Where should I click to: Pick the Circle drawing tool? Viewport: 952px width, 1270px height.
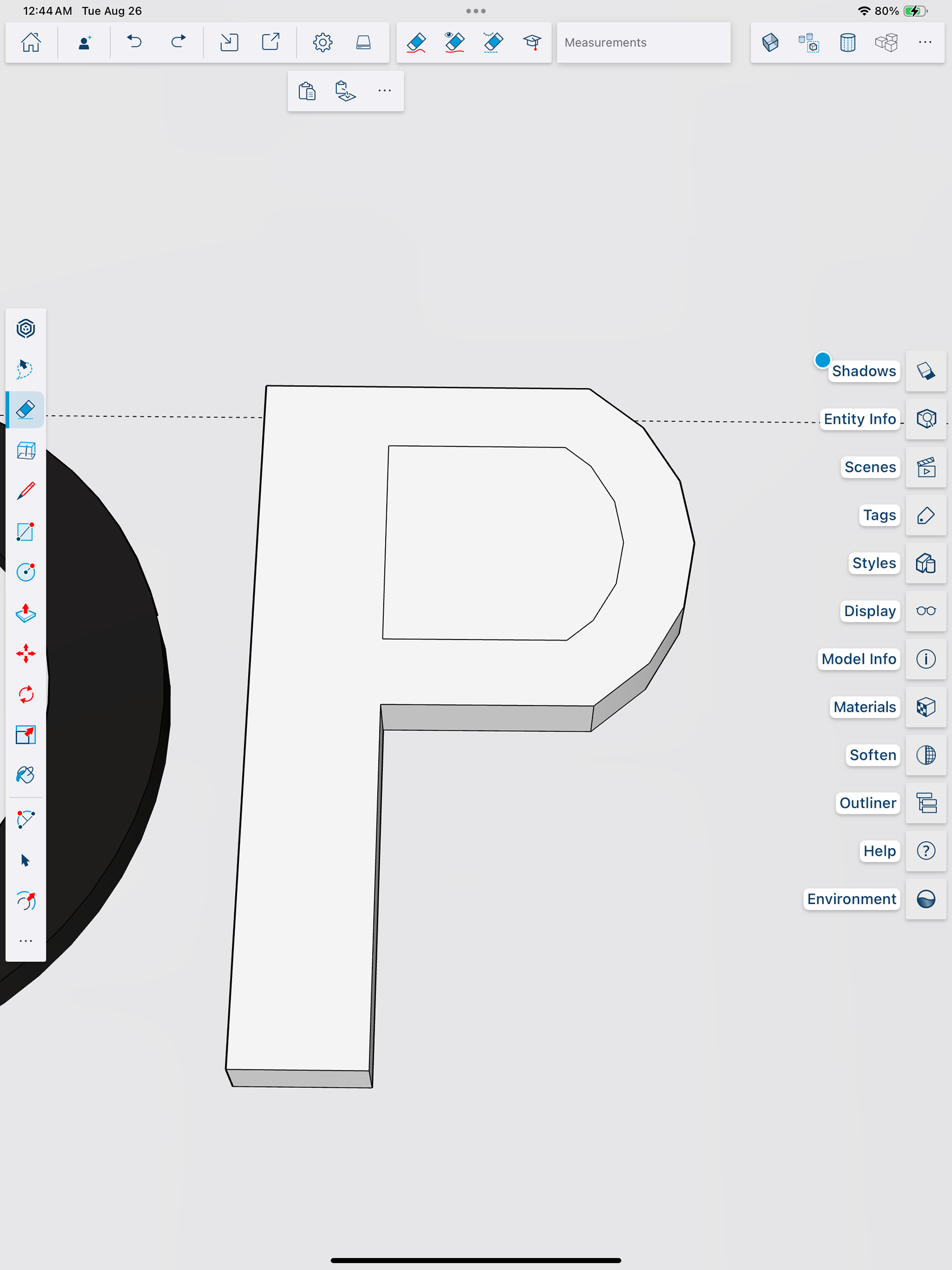coord(26,572)
